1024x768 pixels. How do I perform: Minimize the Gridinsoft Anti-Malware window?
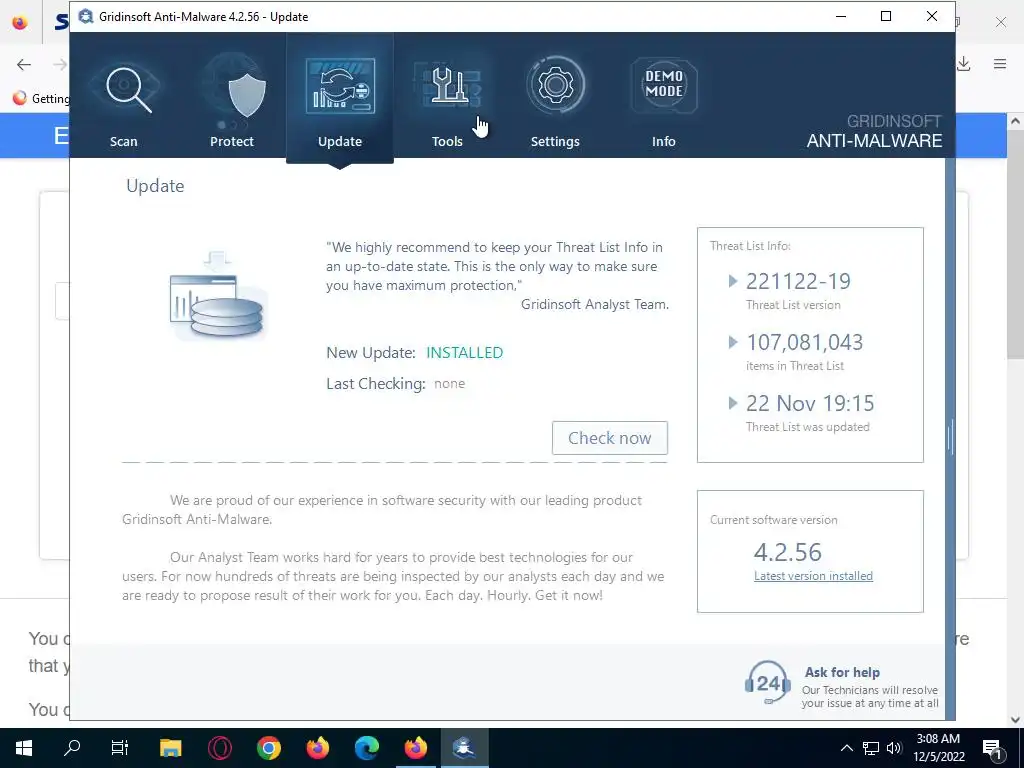point(841,16)
